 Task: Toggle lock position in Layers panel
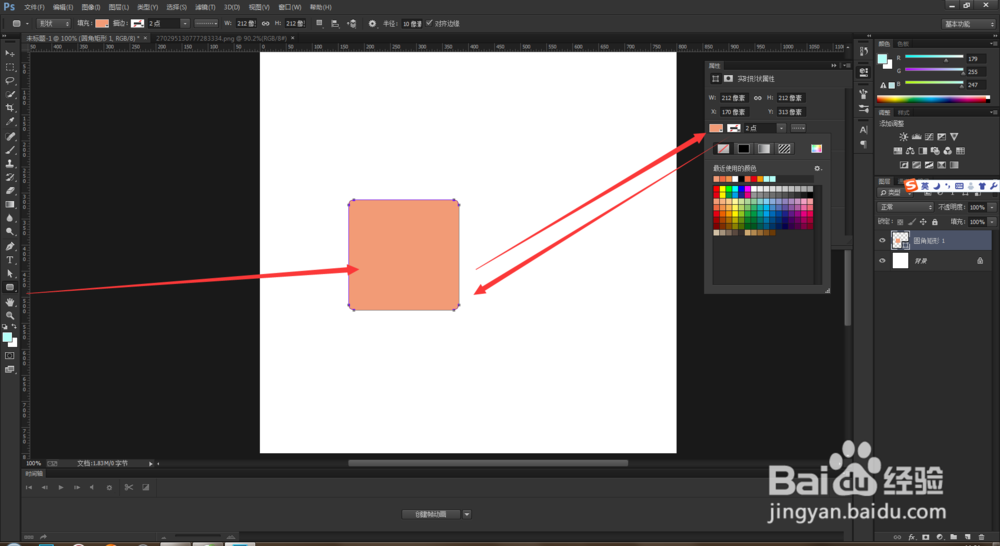coord(923,222)
